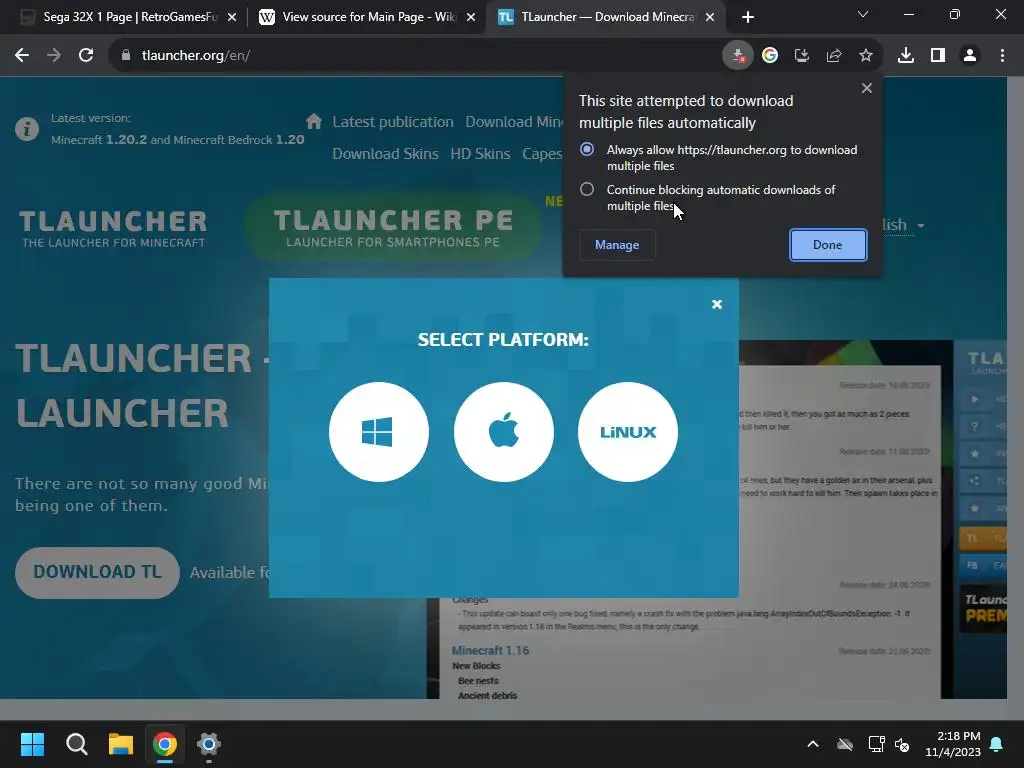Close the TLauncher tab
The image size is (1024, 768).
pyautogui.click(x=710, y=17)
